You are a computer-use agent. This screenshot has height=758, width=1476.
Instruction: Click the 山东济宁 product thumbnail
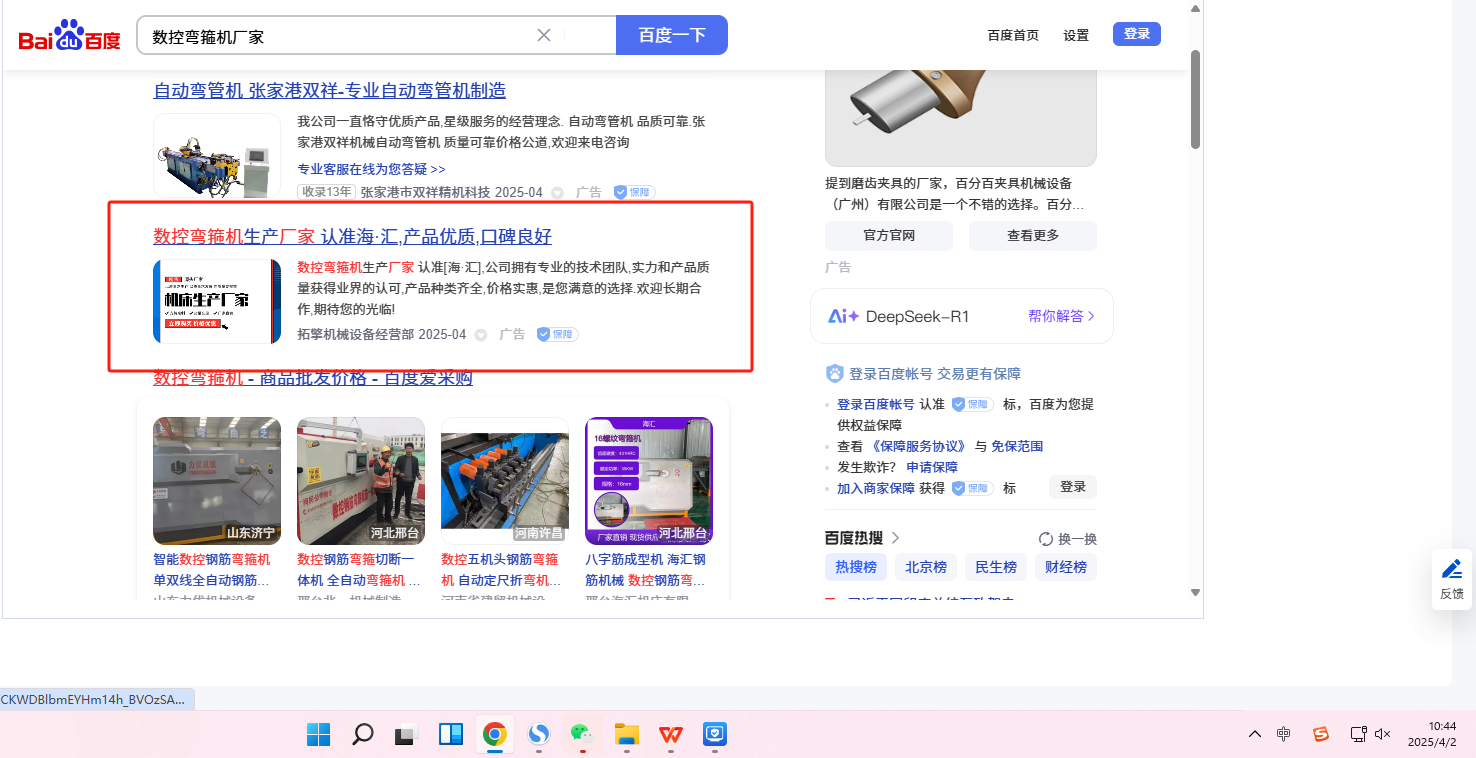[217, 480]
